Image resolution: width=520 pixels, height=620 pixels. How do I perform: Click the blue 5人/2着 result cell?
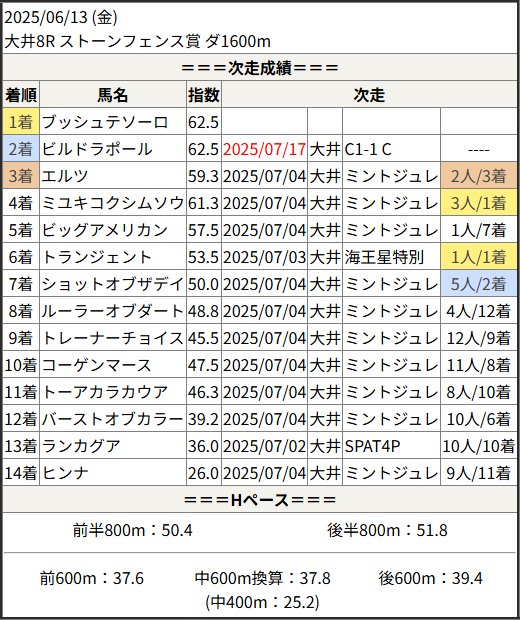pyautogui.click(x=478, y=284)
